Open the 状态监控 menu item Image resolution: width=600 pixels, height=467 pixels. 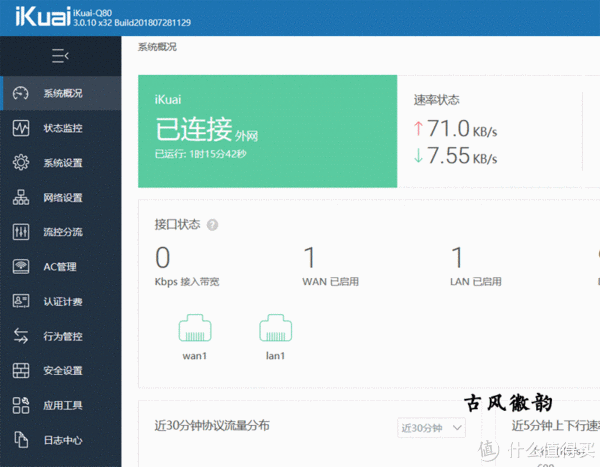point(60,128)
